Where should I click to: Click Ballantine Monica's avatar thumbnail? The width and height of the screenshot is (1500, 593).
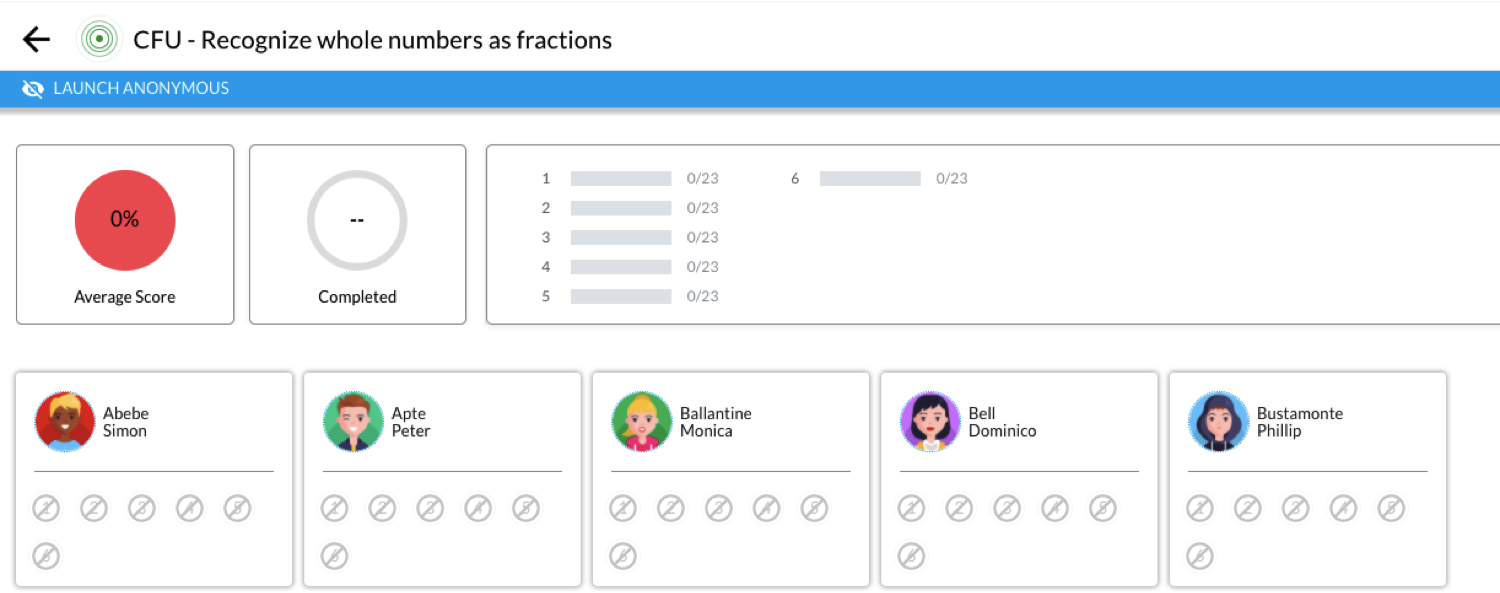point(642,421)
